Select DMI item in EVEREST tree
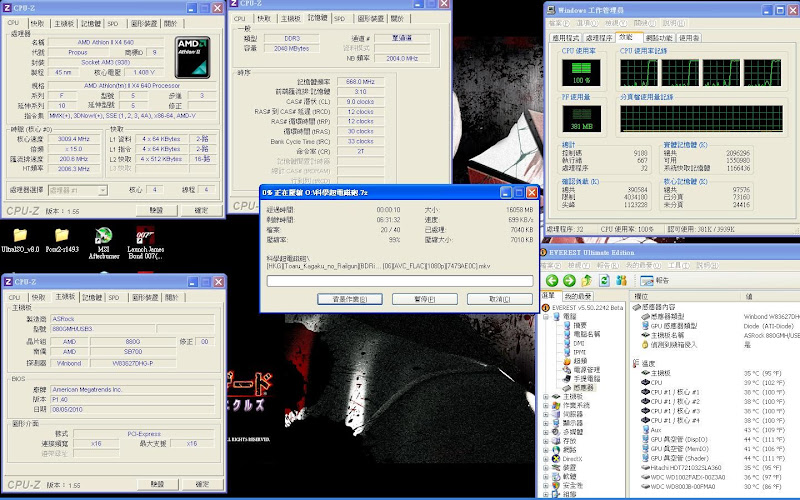Viewport: 800px width, 500px height. (579, 343)
